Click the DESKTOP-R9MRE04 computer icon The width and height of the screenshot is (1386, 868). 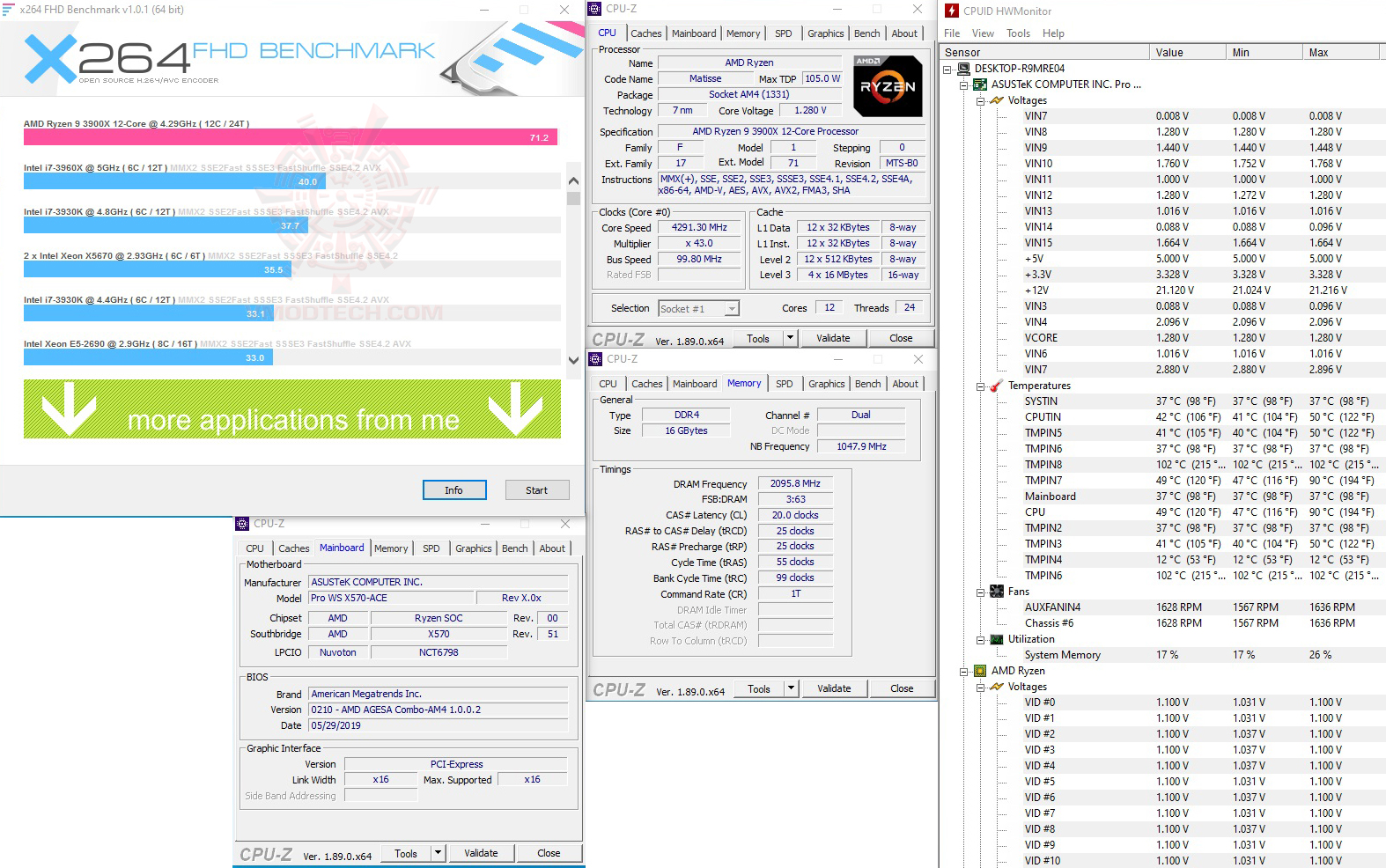click(x=963, y=69)
